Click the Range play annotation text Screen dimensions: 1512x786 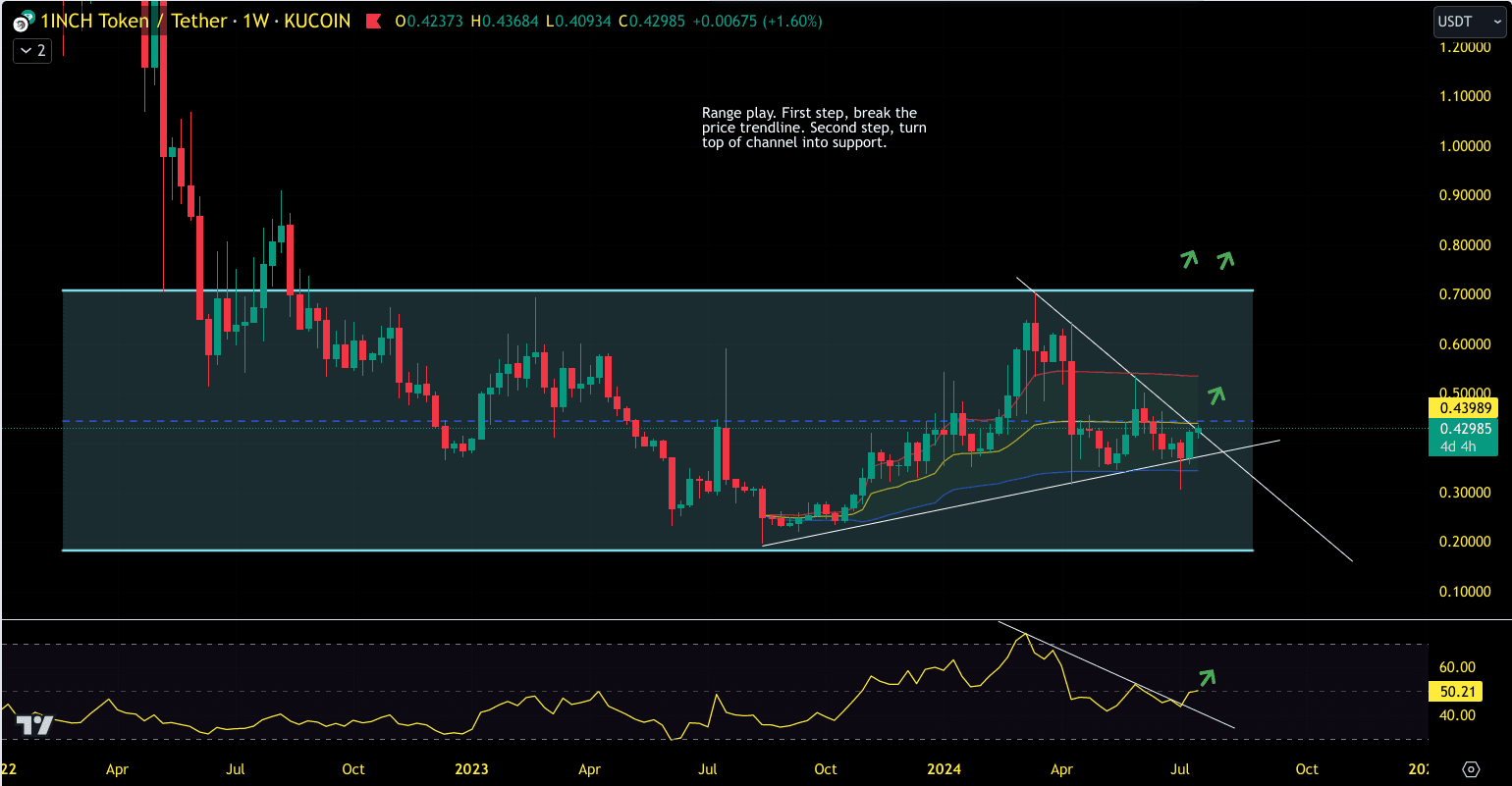point(814,128)
